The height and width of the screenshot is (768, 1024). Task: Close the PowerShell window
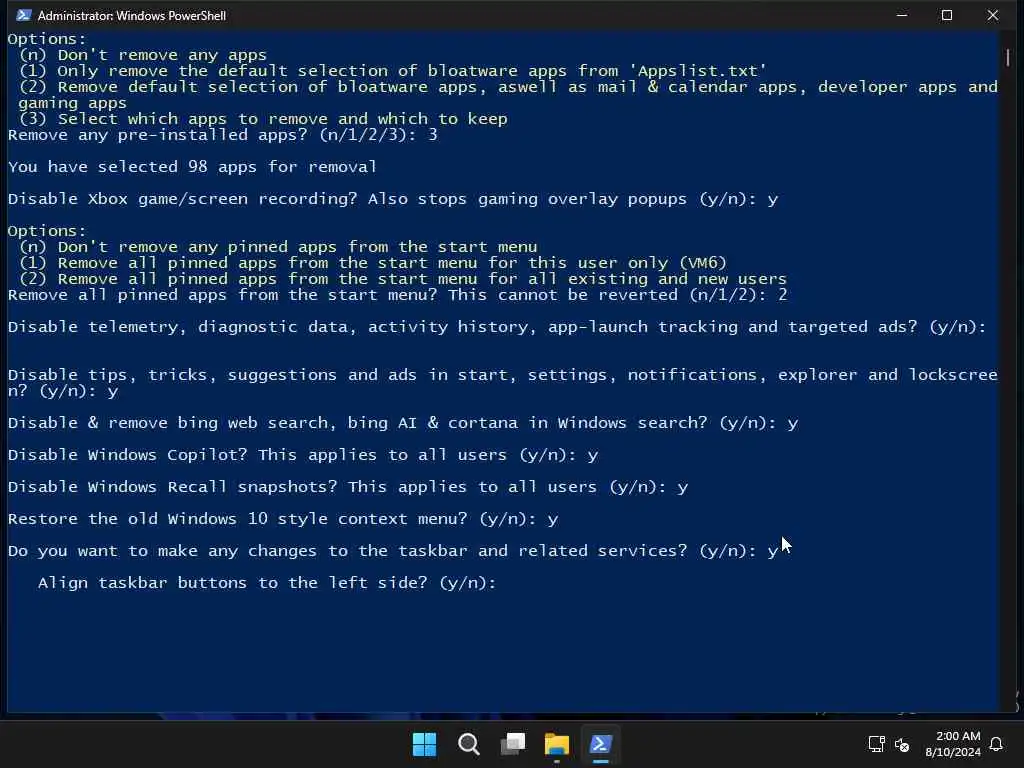[993, 15]
